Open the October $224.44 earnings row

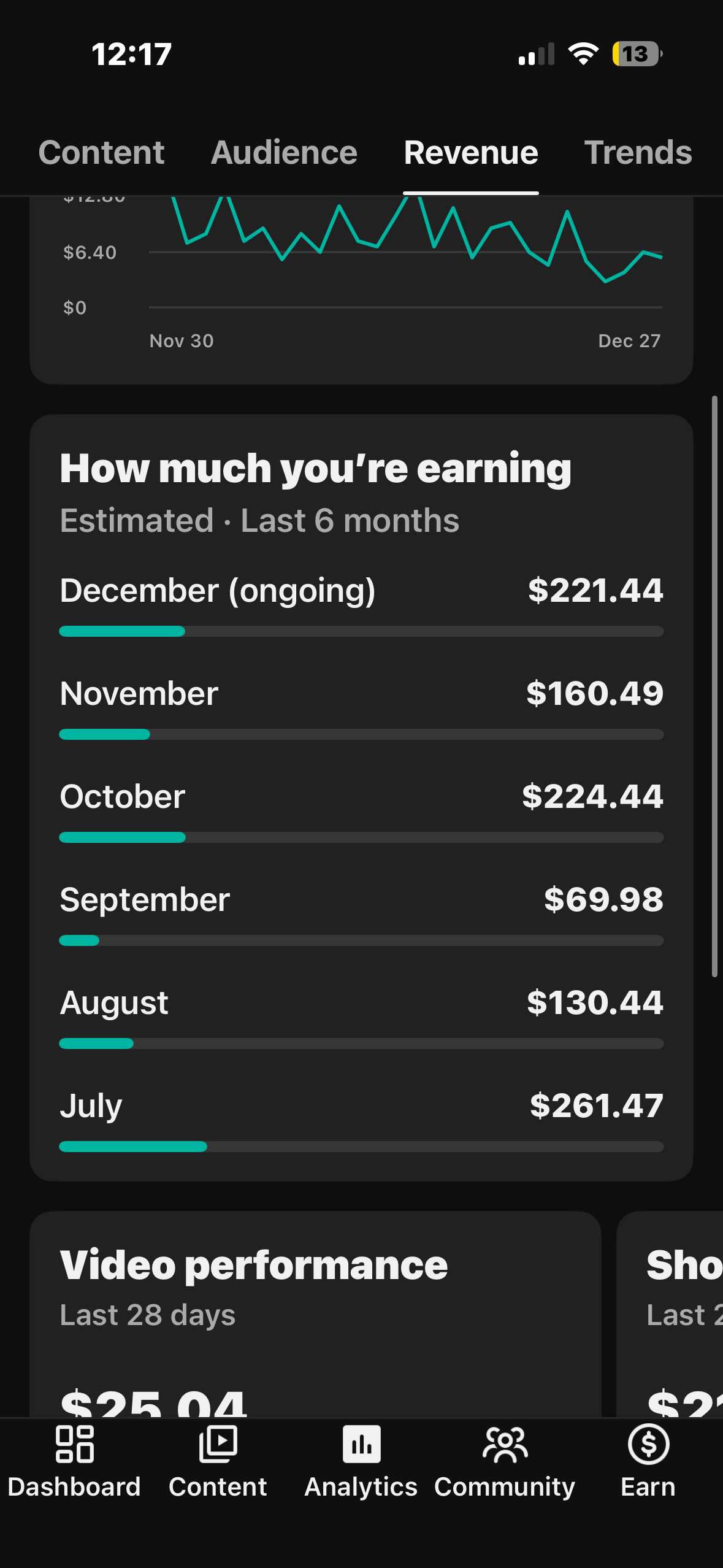pos(361,797)
